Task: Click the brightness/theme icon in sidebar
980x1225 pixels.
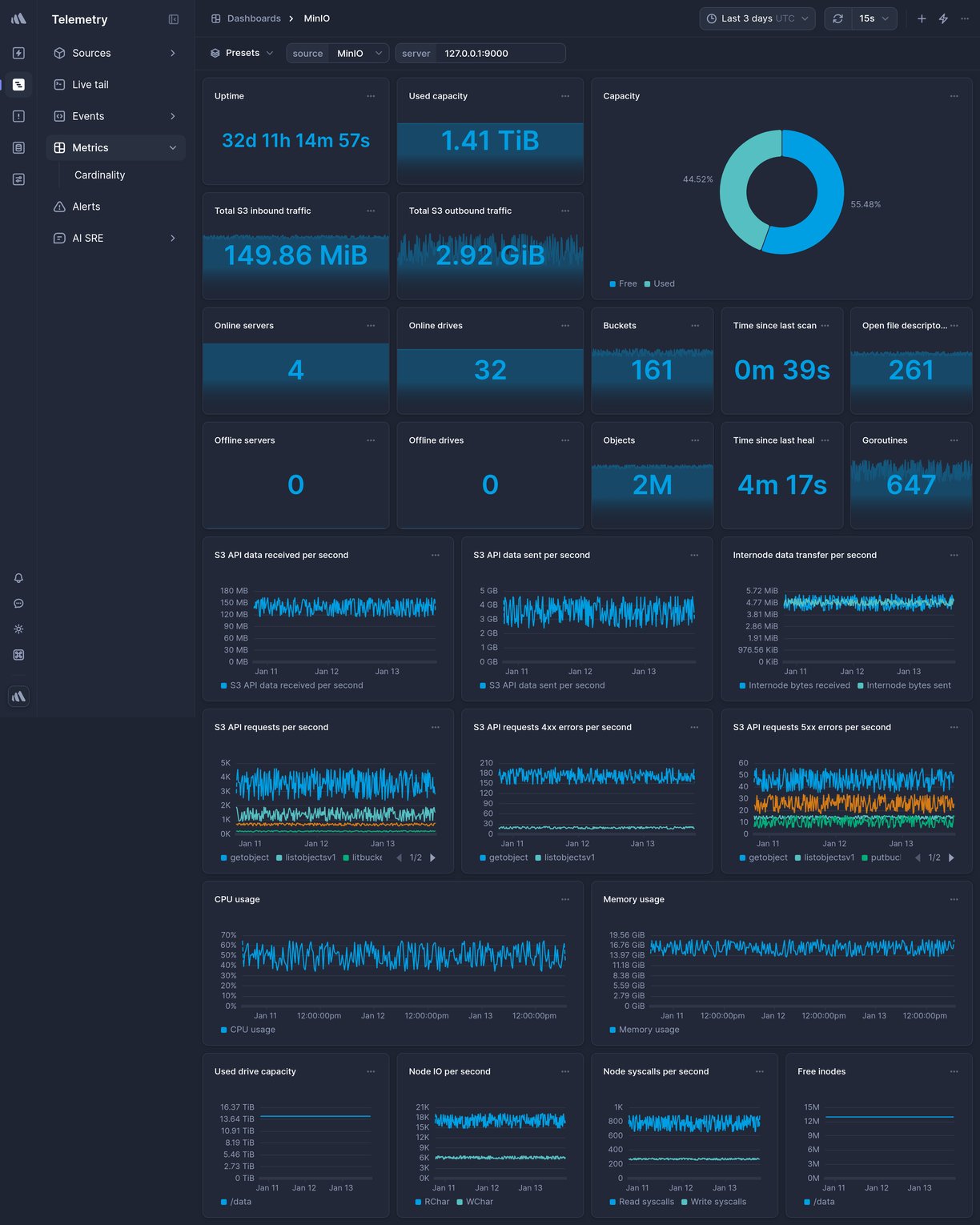Action: (18, 629)
